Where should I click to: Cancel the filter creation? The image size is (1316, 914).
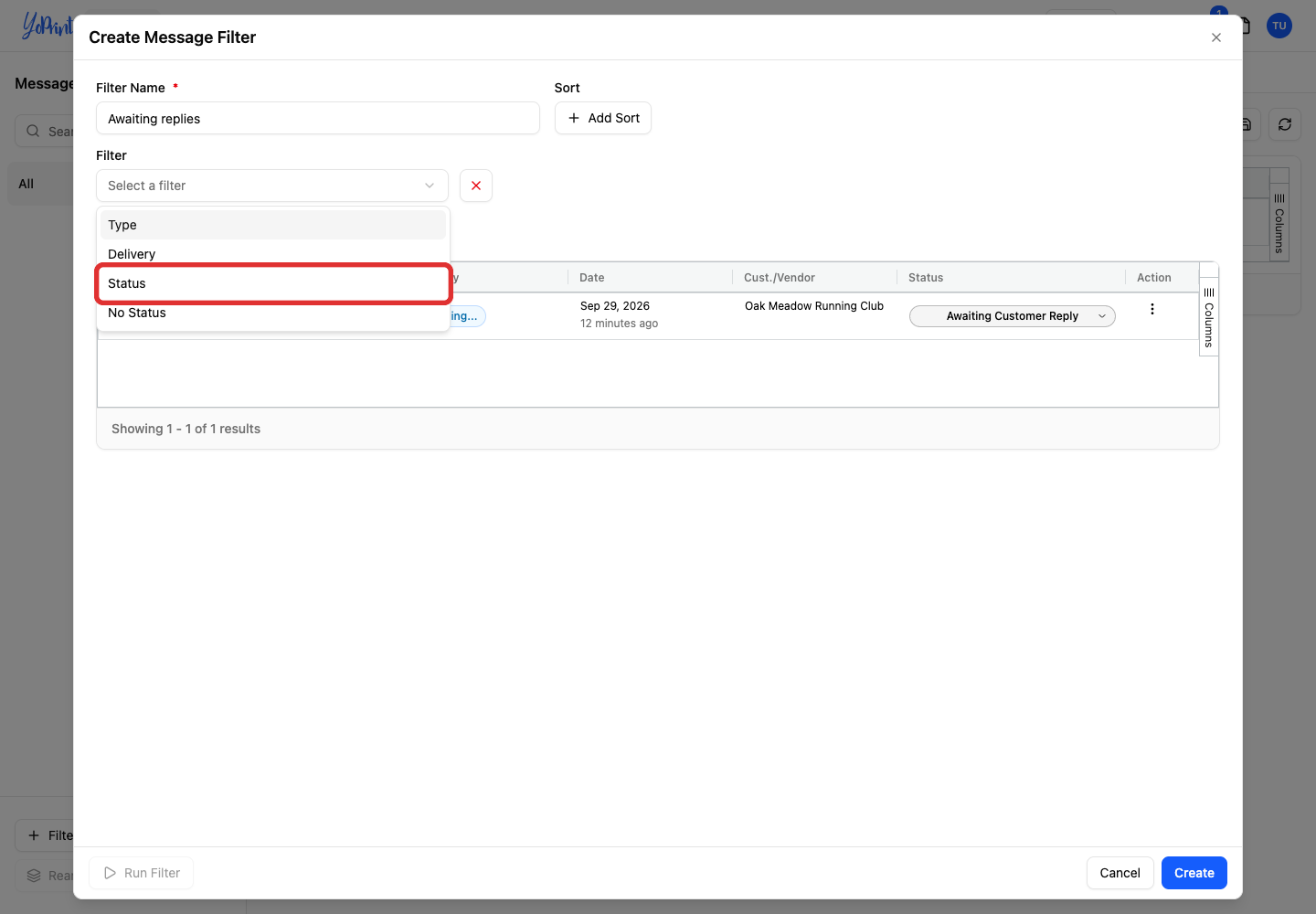click(1120, 873)
